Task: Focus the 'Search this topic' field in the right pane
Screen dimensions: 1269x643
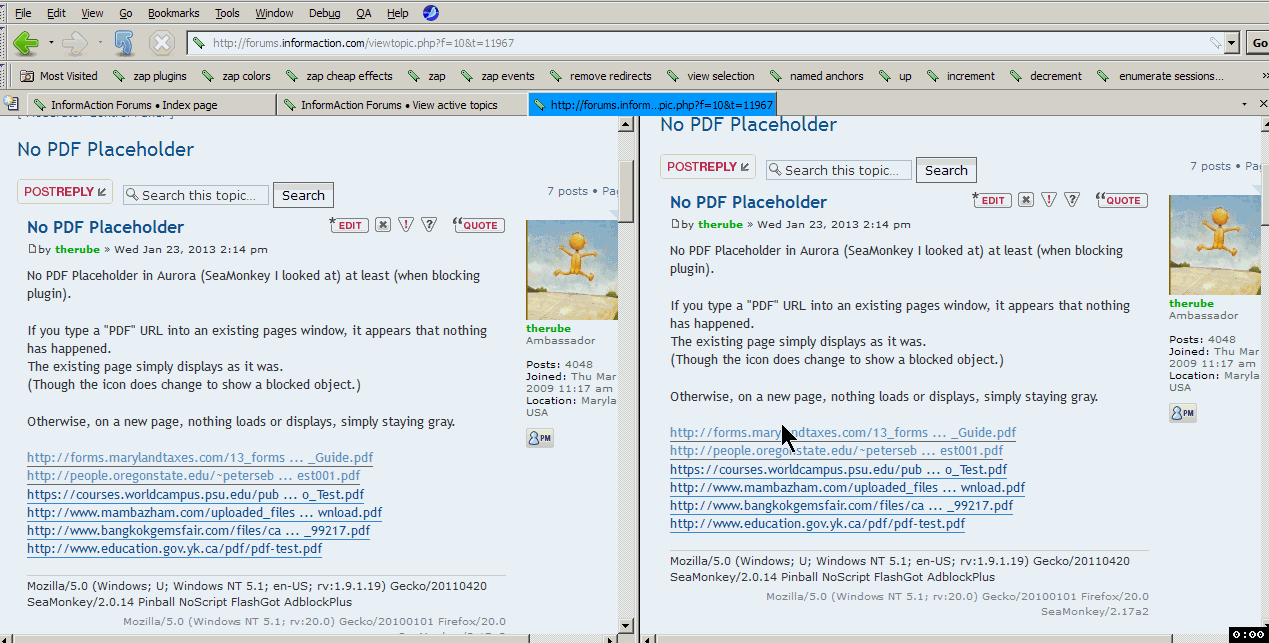Action: click(x=839, y=170)
